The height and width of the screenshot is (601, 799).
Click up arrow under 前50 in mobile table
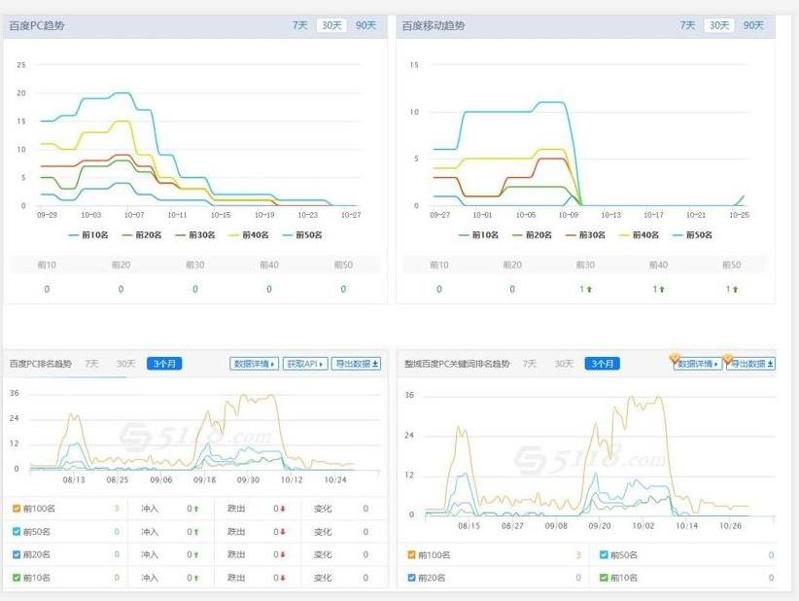(x=735, y=289)
